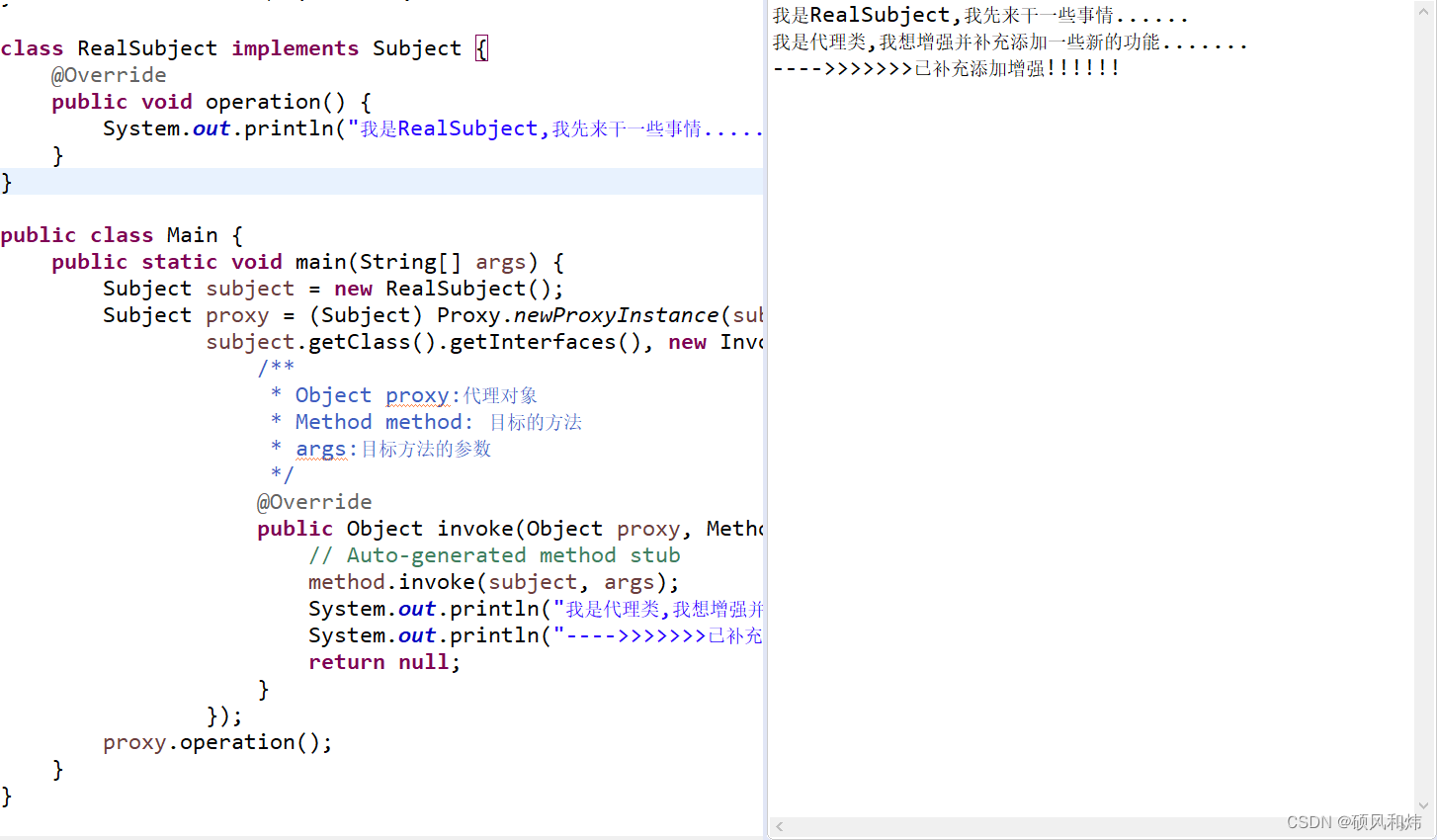Click the 'public static void main' line
Image resolution: width=1437 pixels, height=840 pixels.
point(308,262)
